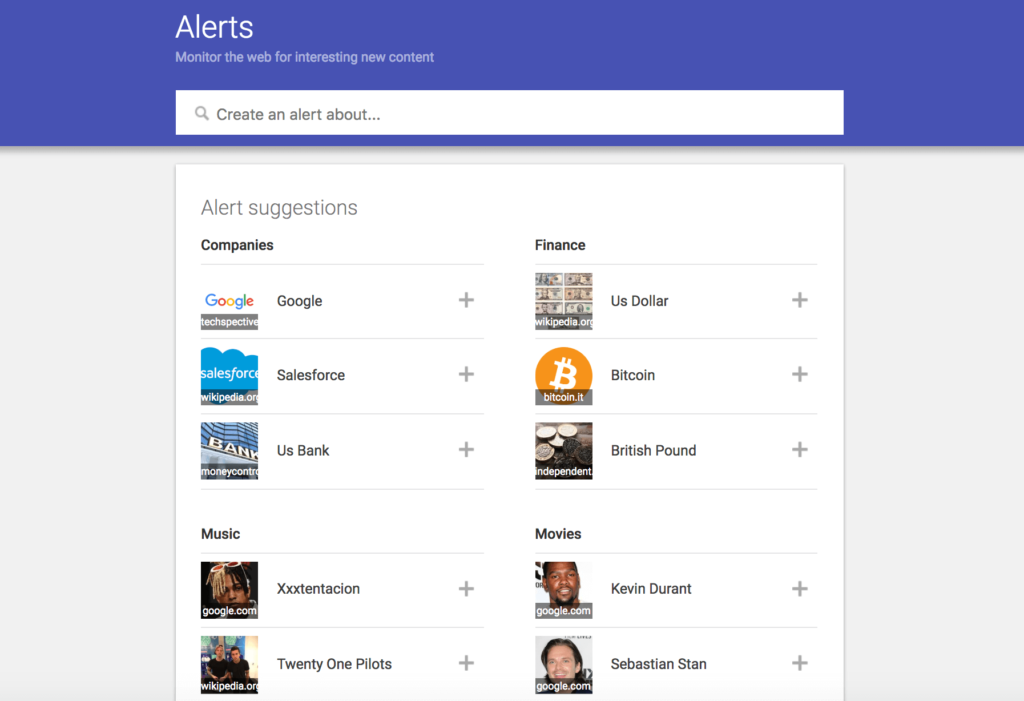Select the 'British Pound' suggestion text
The width and height of the screenshot is (1024, 701).
pos(653,450)
